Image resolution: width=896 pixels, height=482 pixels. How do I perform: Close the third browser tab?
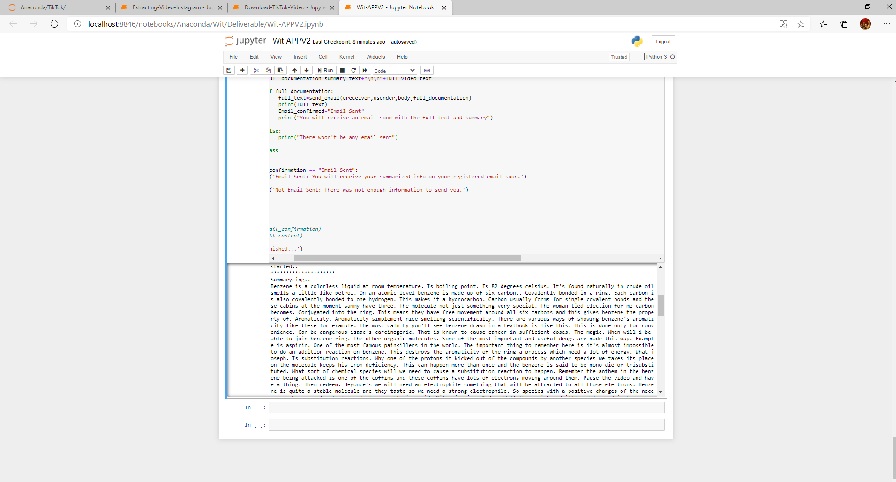tap(331, 8)
